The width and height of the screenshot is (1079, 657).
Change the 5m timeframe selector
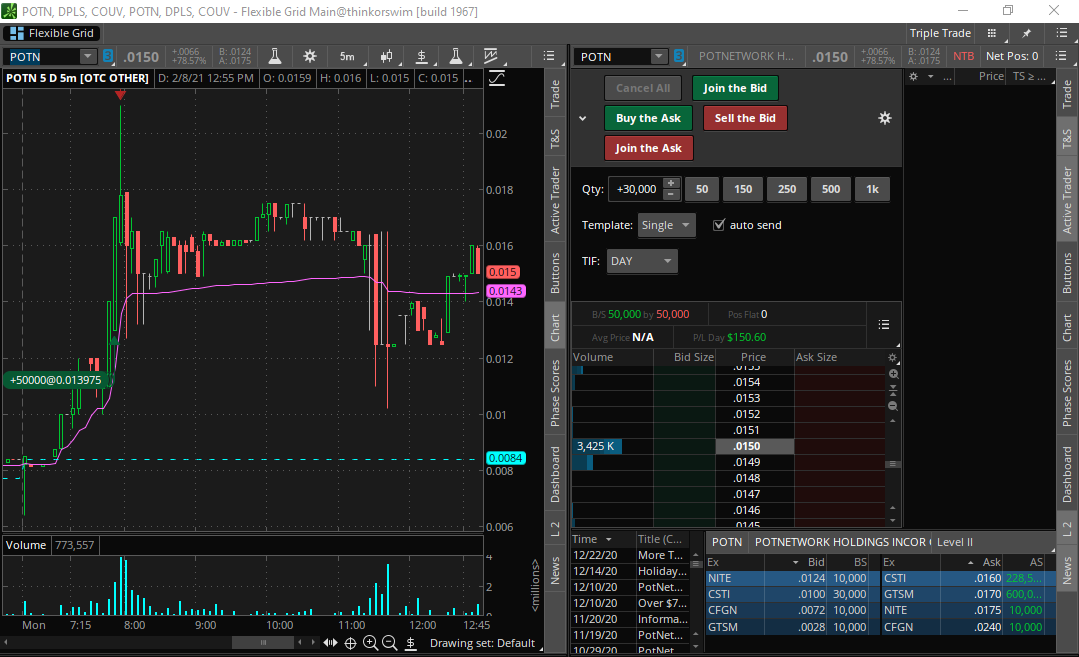[x=347, y=56]
